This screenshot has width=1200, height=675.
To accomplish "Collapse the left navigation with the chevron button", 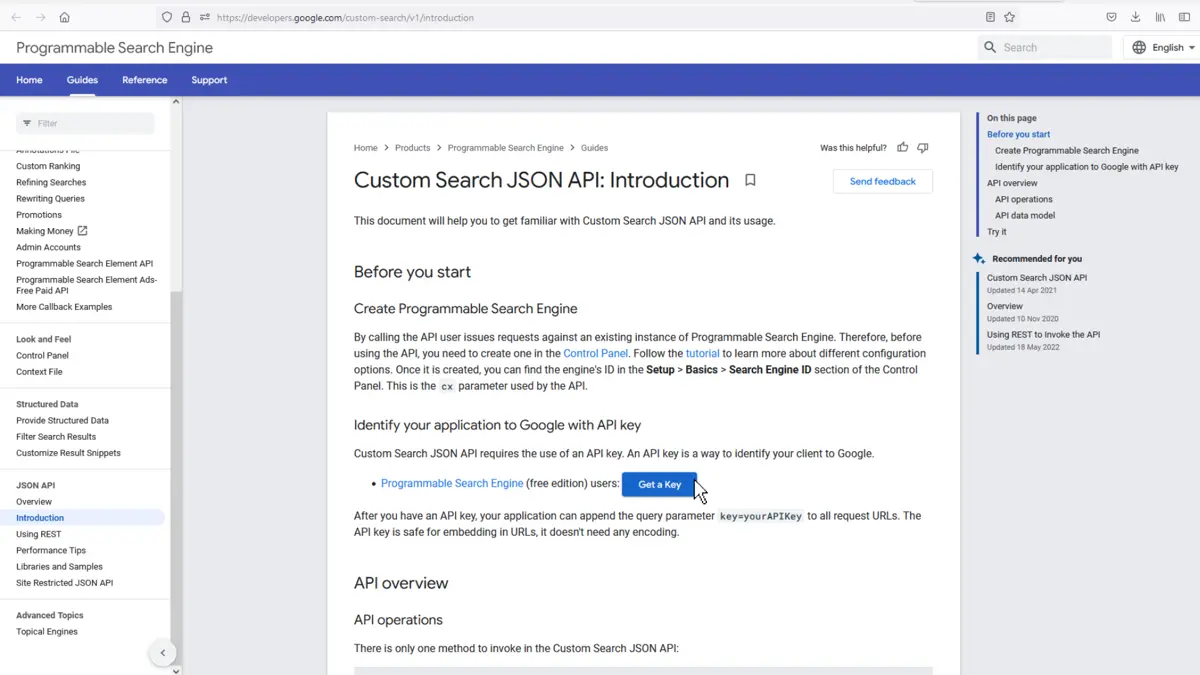I will point(163,653).
